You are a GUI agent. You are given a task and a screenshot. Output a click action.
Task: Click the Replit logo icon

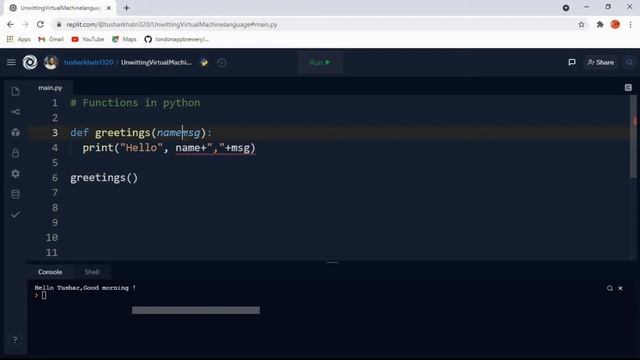tap(30, 62)
